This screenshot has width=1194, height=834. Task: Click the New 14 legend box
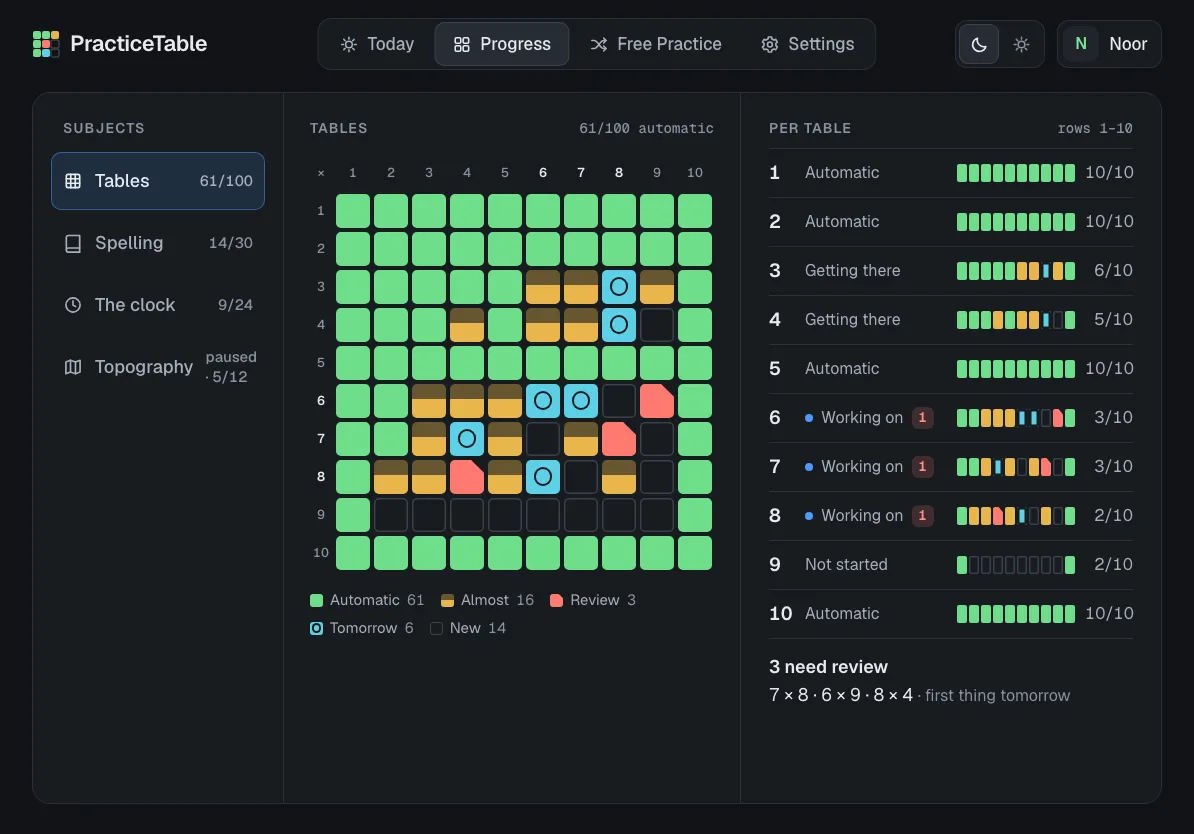pos(436,628)
